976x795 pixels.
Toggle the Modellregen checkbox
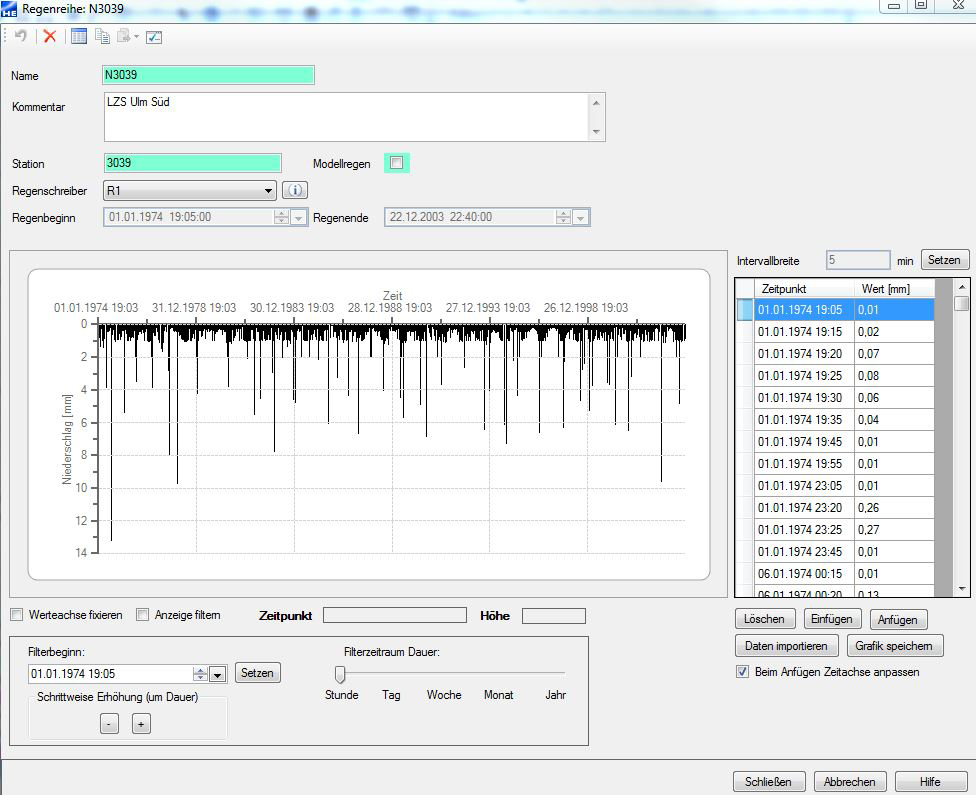[397, 163]
